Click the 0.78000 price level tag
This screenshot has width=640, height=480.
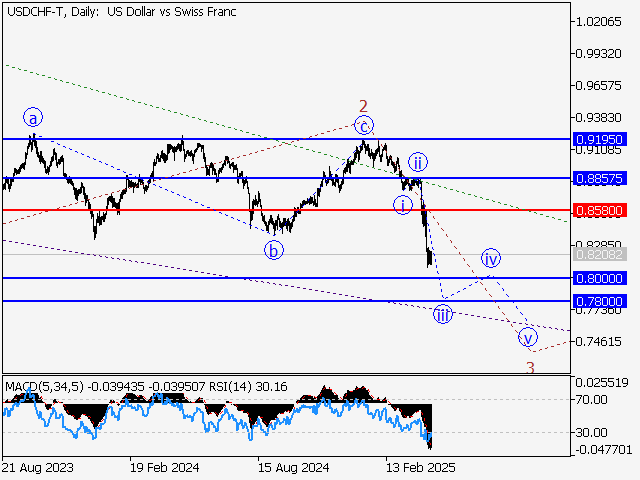coord(600,301)
